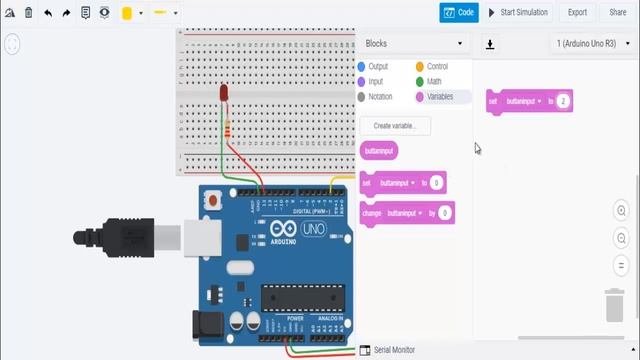The width and height of the screenshot is (640, 360).
Task: Select the Input block category
Action: [371, 82]
